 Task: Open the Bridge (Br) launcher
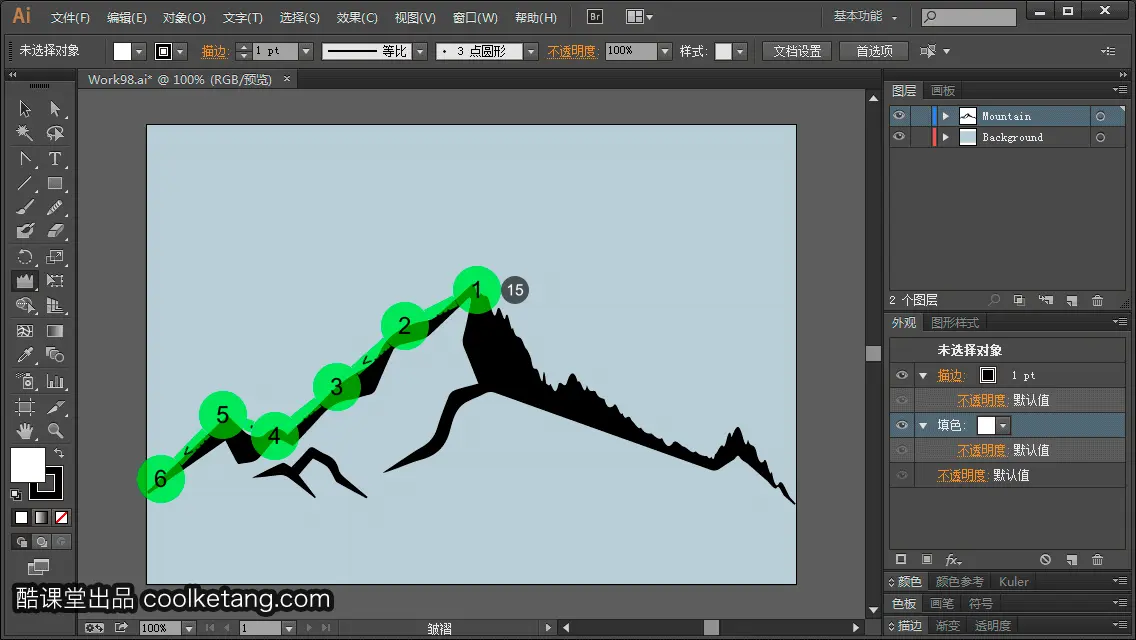point(595,17)
